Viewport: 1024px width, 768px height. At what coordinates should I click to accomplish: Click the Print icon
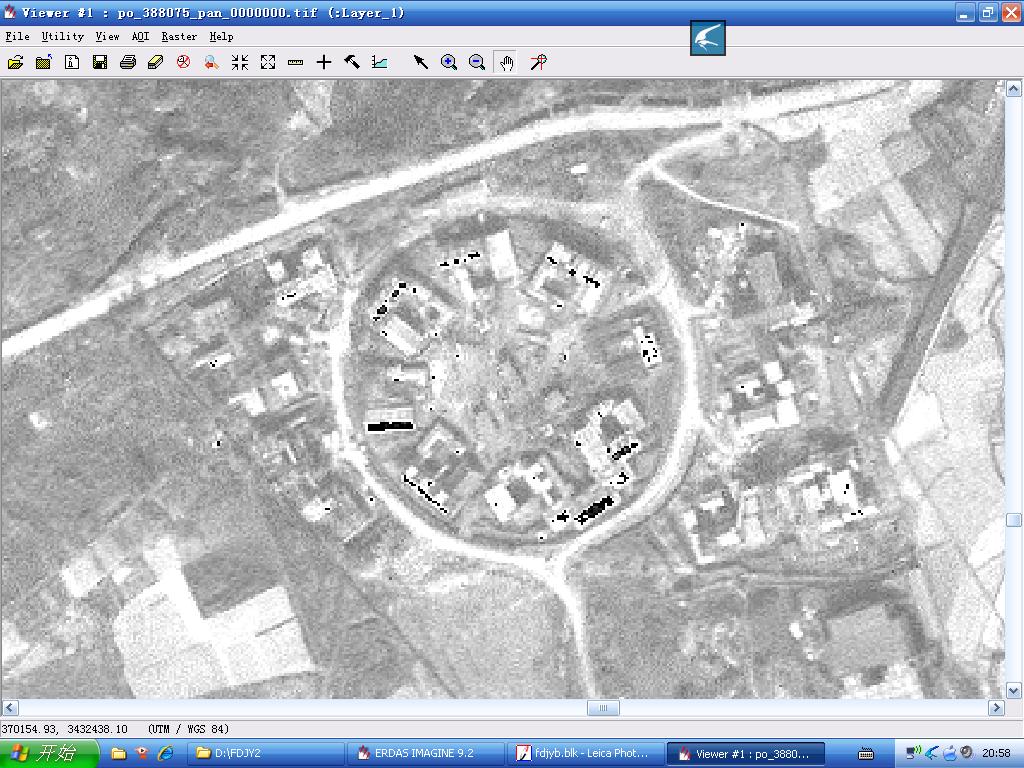tap(128, 62)
